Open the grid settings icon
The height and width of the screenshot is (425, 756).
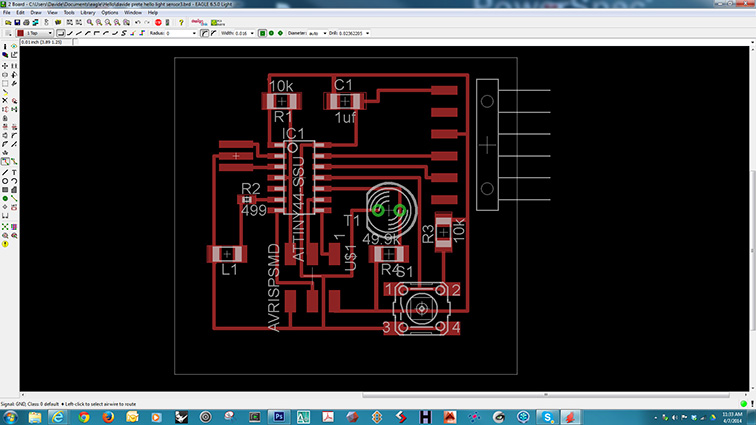[7, 33]
